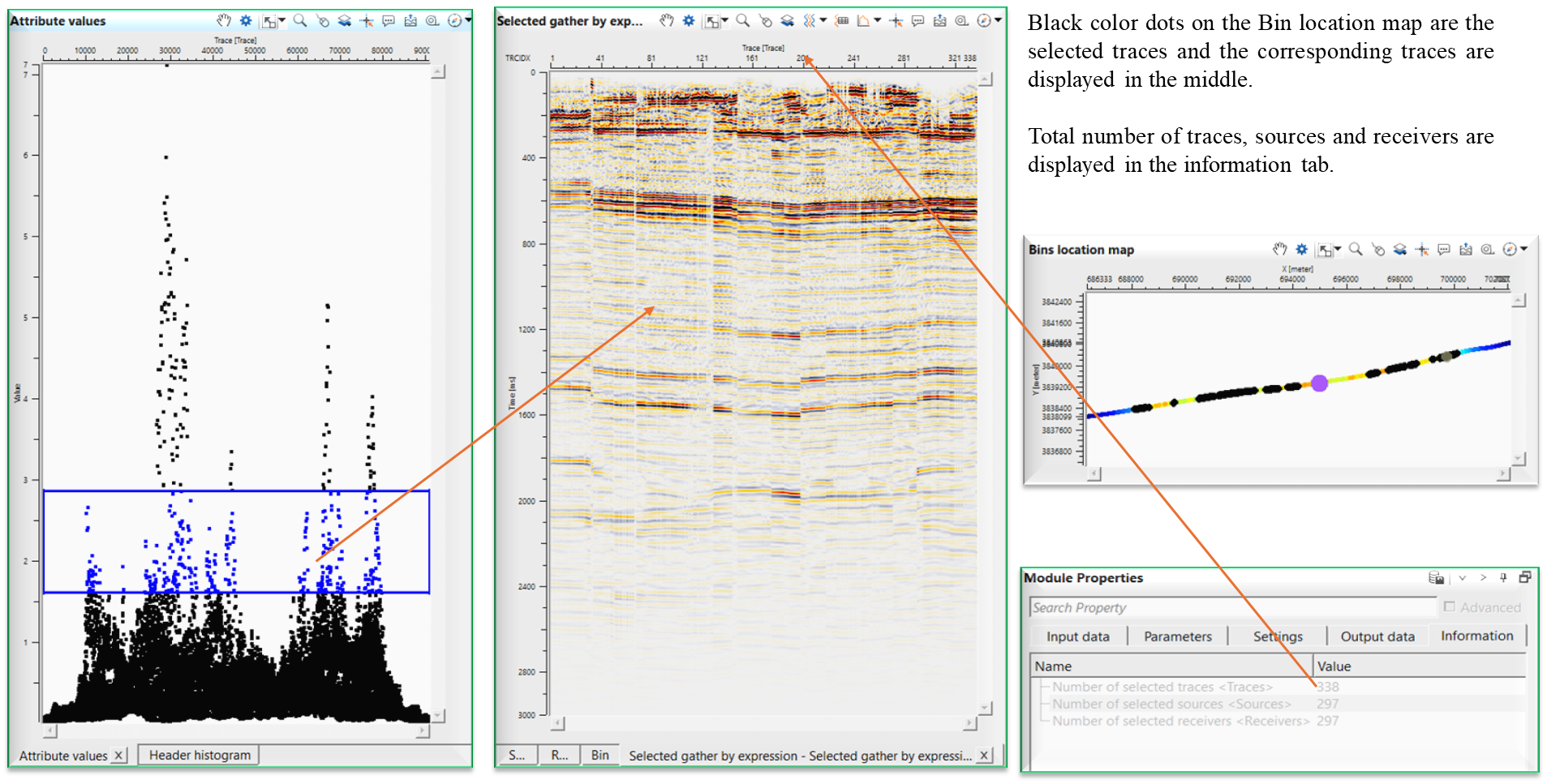Enable the Advanced checkbox in Module Properties

click(1451, 606)
